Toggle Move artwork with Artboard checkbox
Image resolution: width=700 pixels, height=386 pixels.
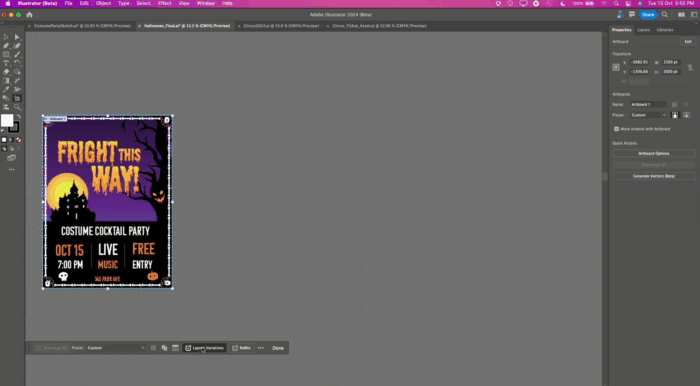click(x=617, y=129)
